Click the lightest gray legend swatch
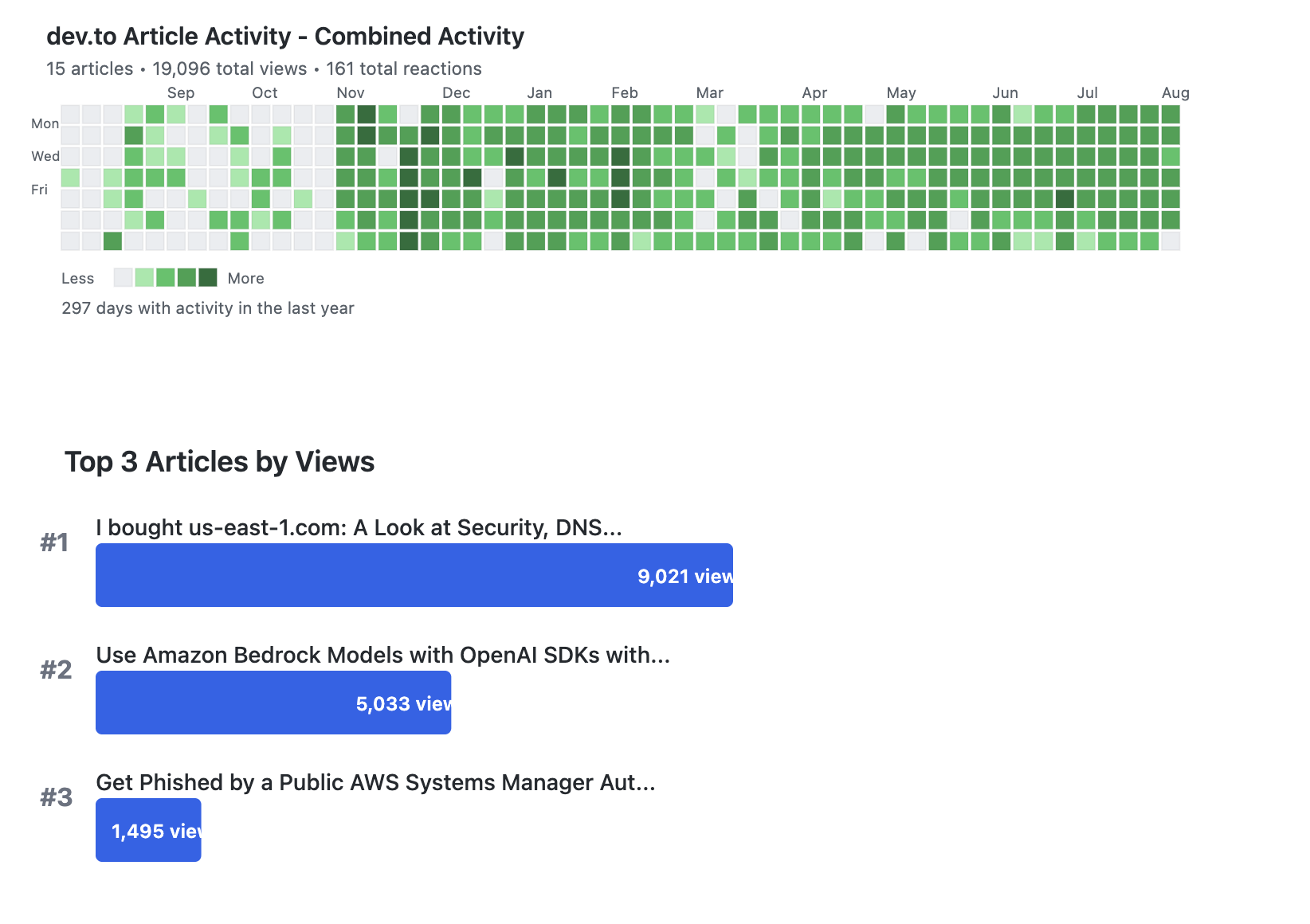Screen dimensions: 1310x924 coord(123,277)
